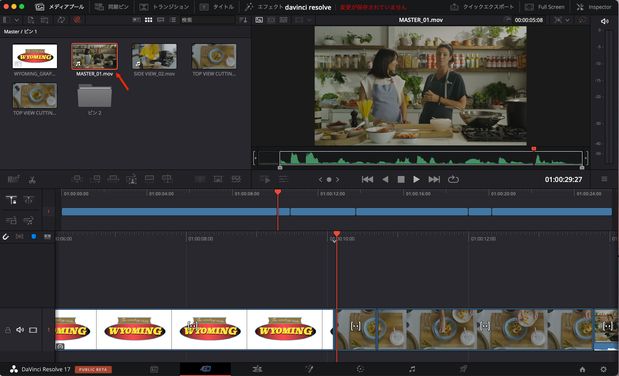Switch media pool to filmstrip view

[161, 20]
